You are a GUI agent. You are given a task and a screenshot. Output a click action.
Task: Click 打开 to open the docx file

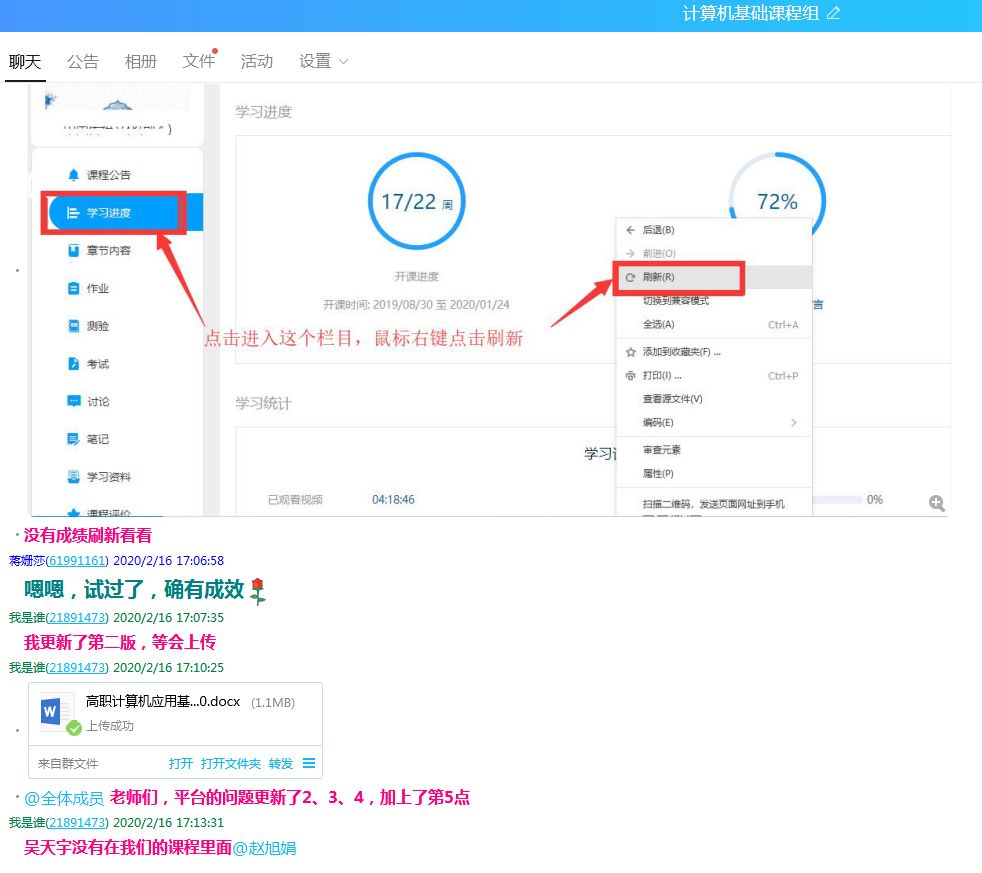point(181,763)
